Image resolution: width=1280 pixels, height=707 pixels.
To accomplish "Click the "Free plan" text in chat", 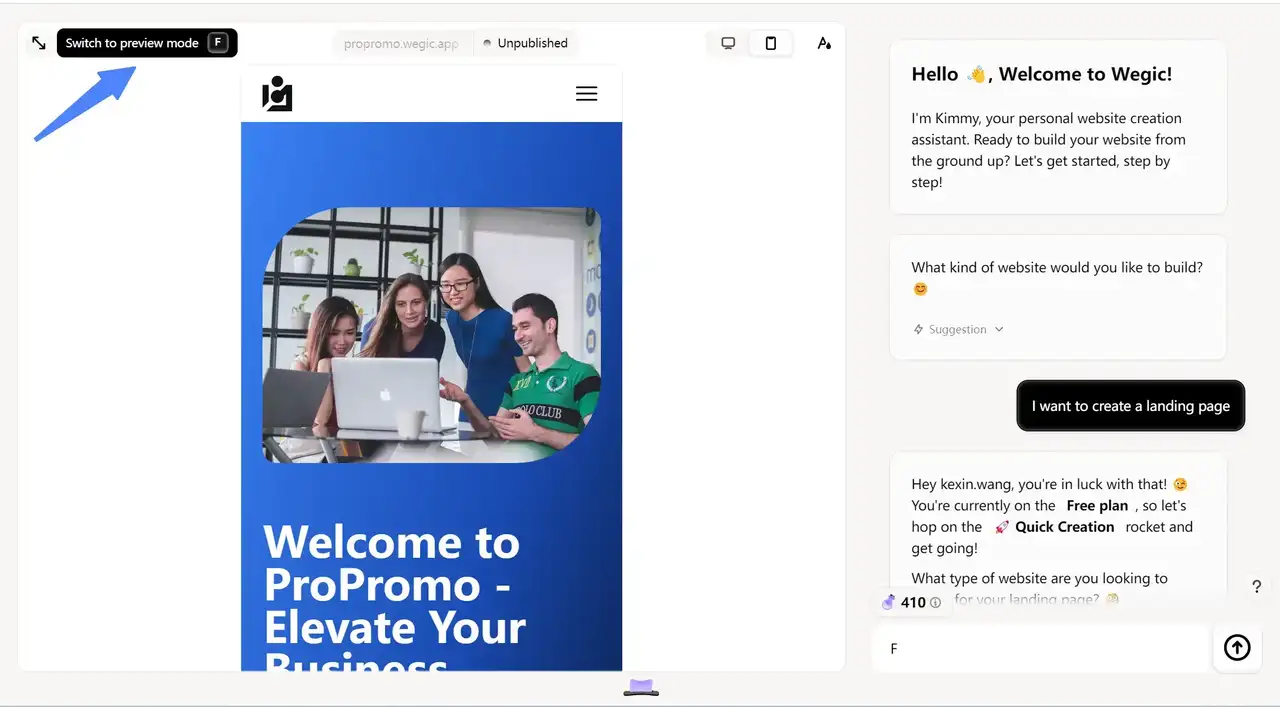I will [x=1097, y=506].
